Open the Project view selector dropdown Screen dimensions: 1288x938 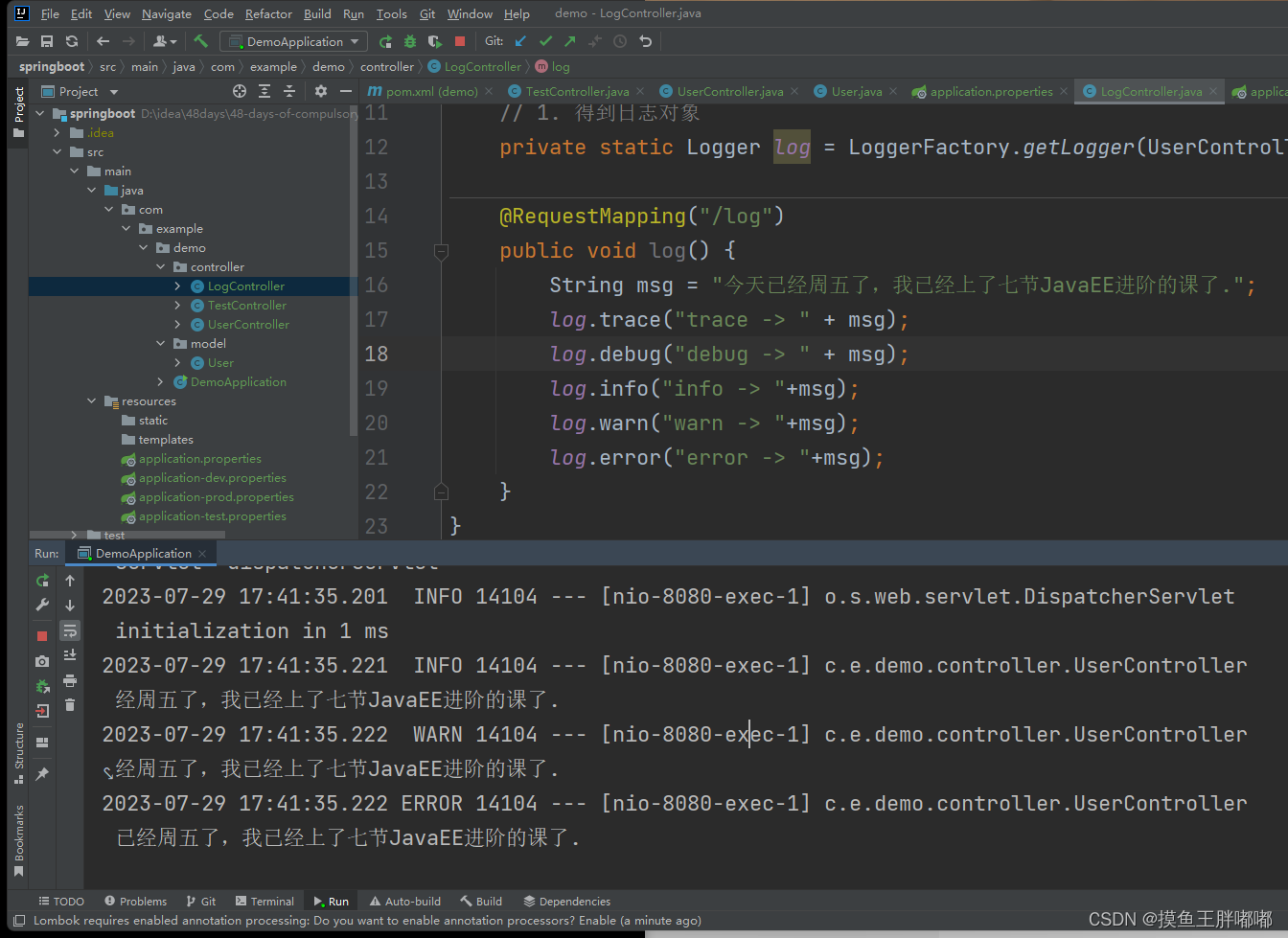(x=80, y=92)
